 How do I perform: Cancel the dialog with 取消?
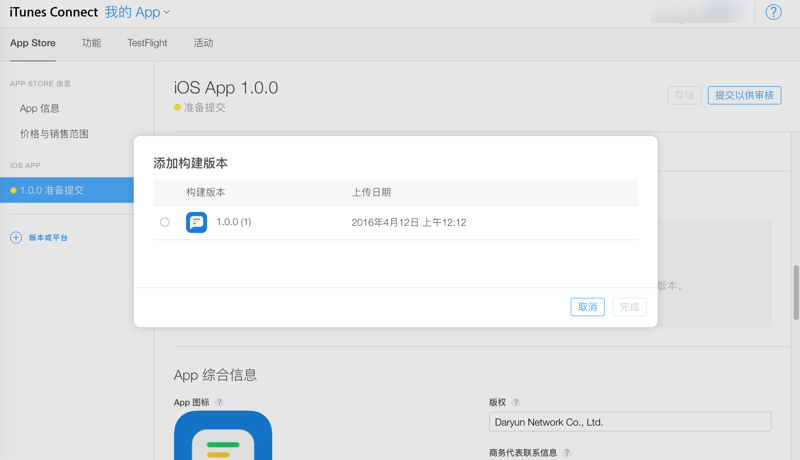coord(587,307)
